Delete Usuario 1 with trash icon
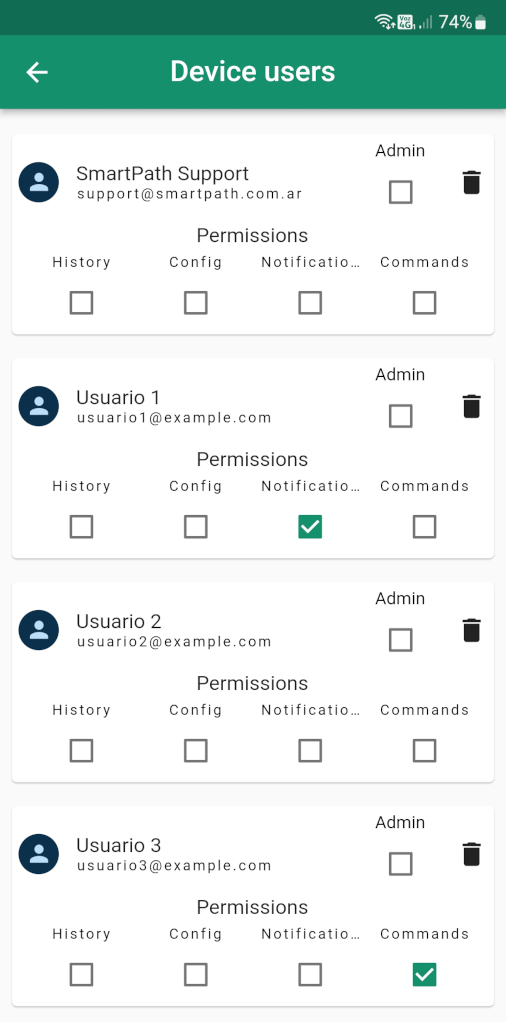Screen dimensions: 506x1022 [471, 406]
